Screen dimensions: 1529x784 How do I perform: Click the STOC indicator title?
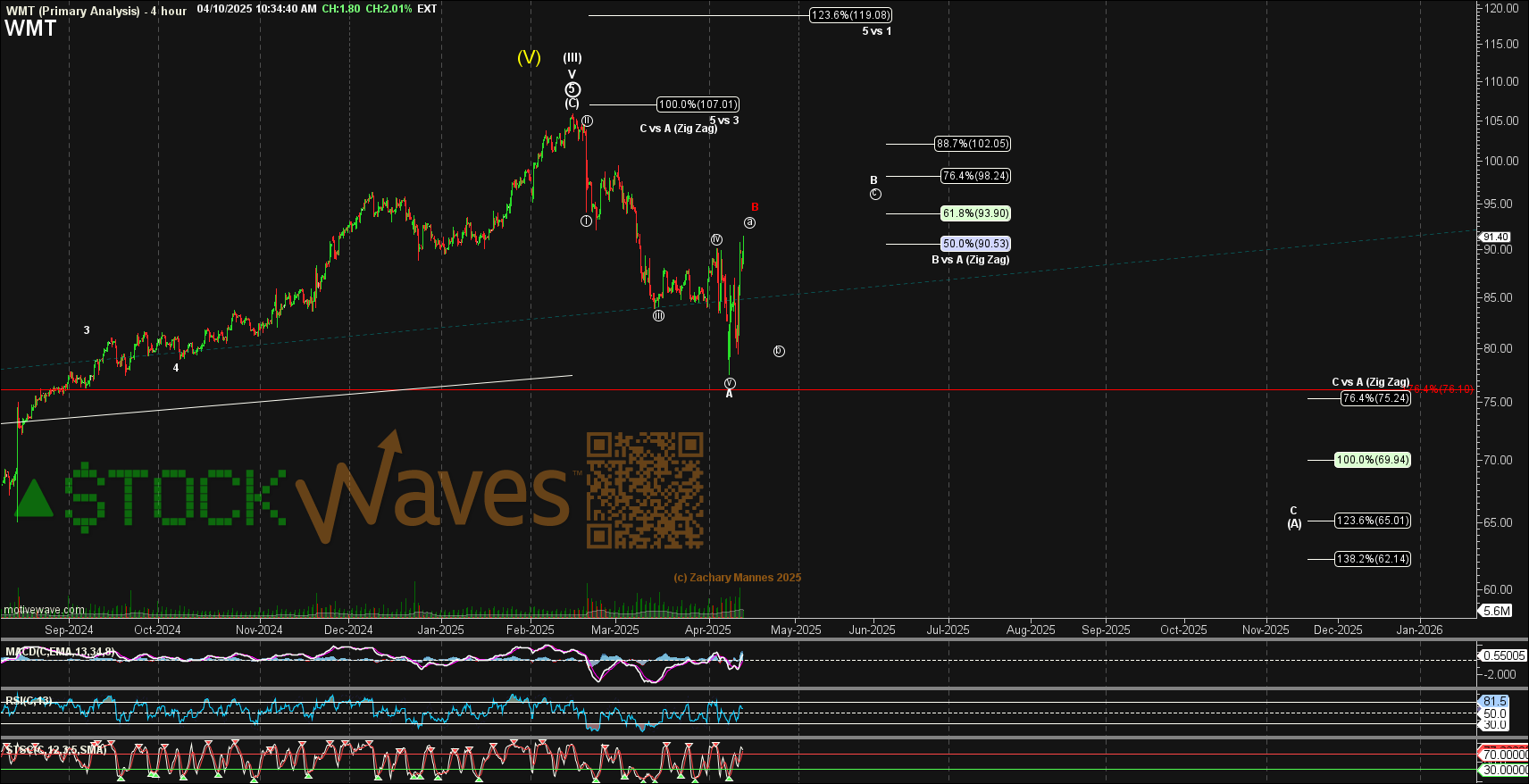tap(55, 750)
